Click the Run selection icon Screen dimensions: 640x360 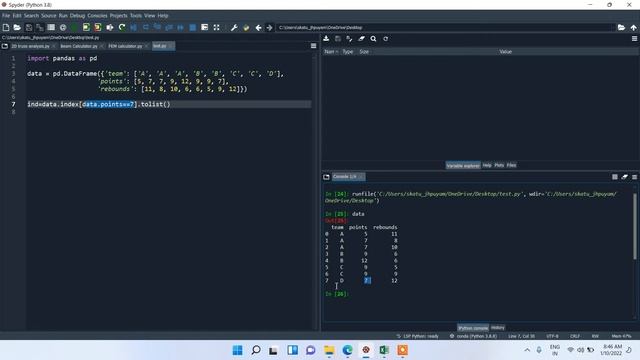click(110, 27)
